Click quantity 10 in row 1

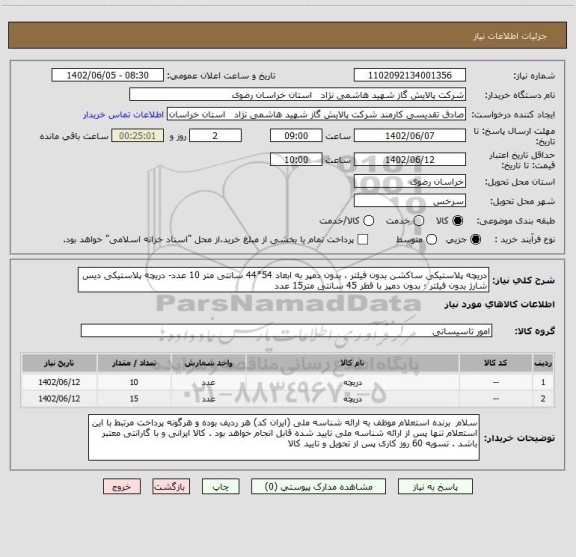pyautogui.click(x=134, y=382)
